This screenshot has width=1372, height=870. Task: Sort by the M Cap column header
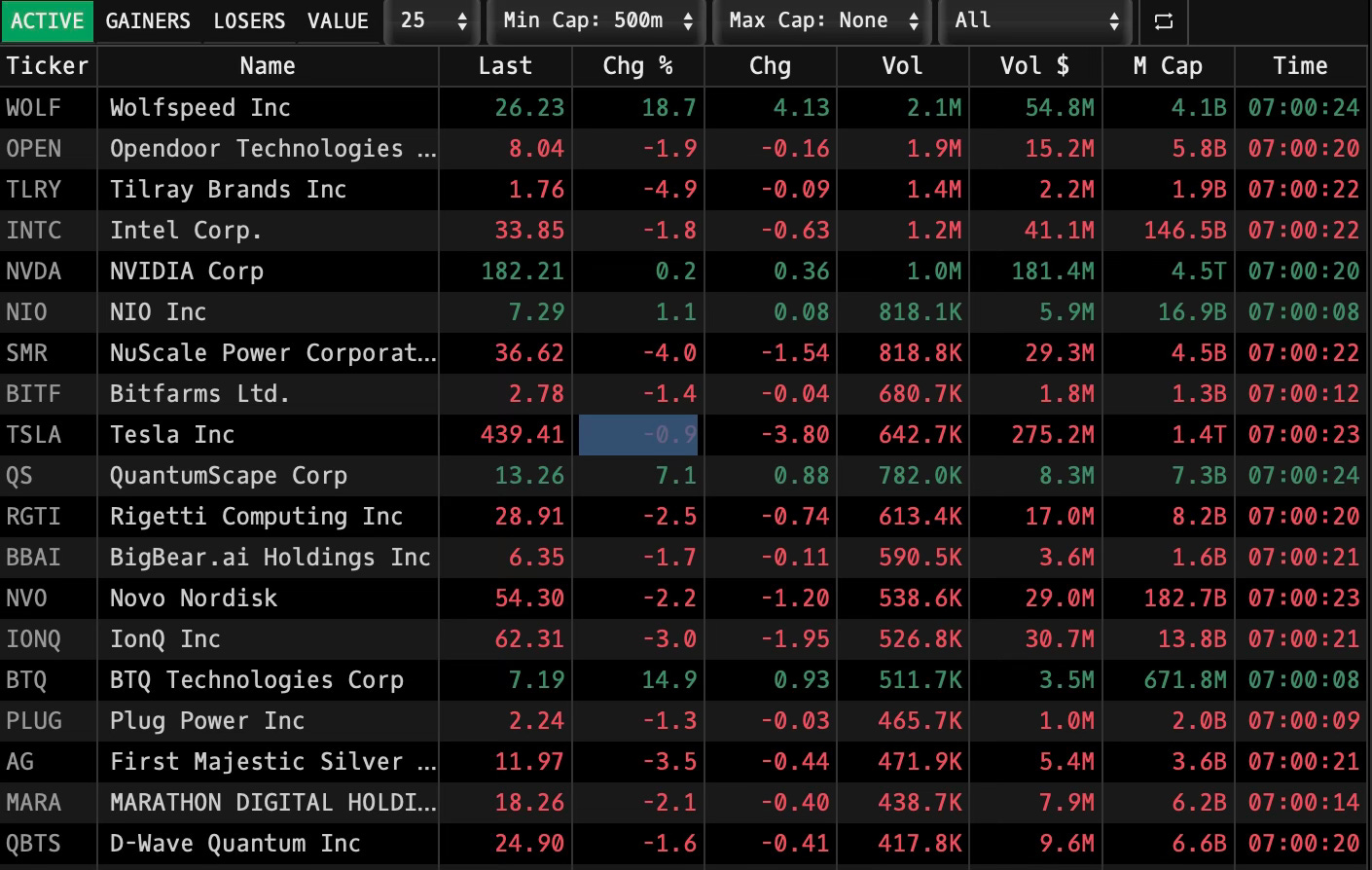pyautogui.click(x=1168, y=66)
